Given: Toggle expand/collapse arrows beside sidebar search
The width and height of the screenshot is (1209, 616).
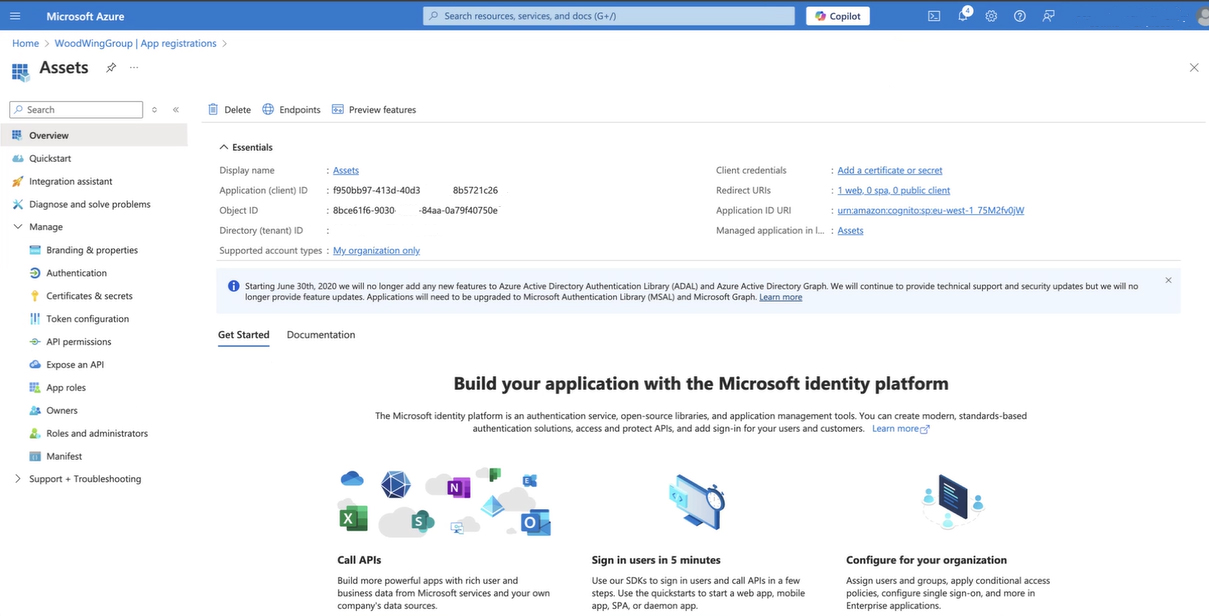Looking at the screenshot, I should click(154, 110).
